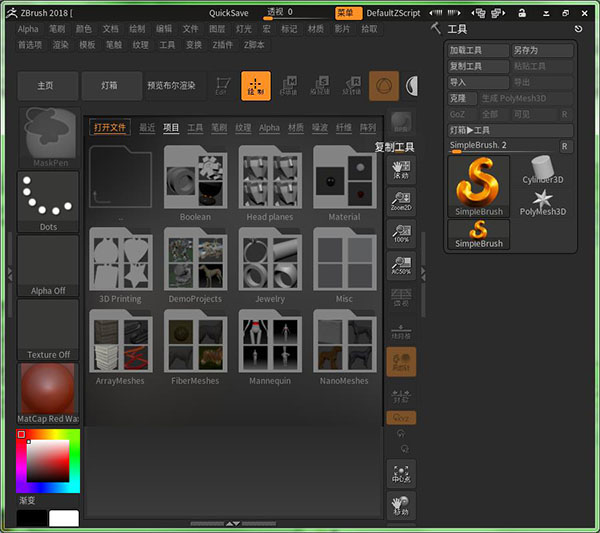
Task: Click the Y-axis rotation icon
Action: tap(401, 434)
